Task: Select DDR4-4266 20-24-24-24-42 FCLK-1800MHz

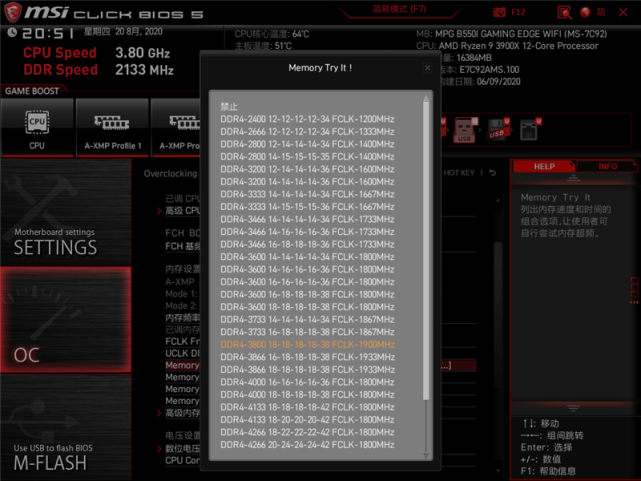Action: pos(307,445)
